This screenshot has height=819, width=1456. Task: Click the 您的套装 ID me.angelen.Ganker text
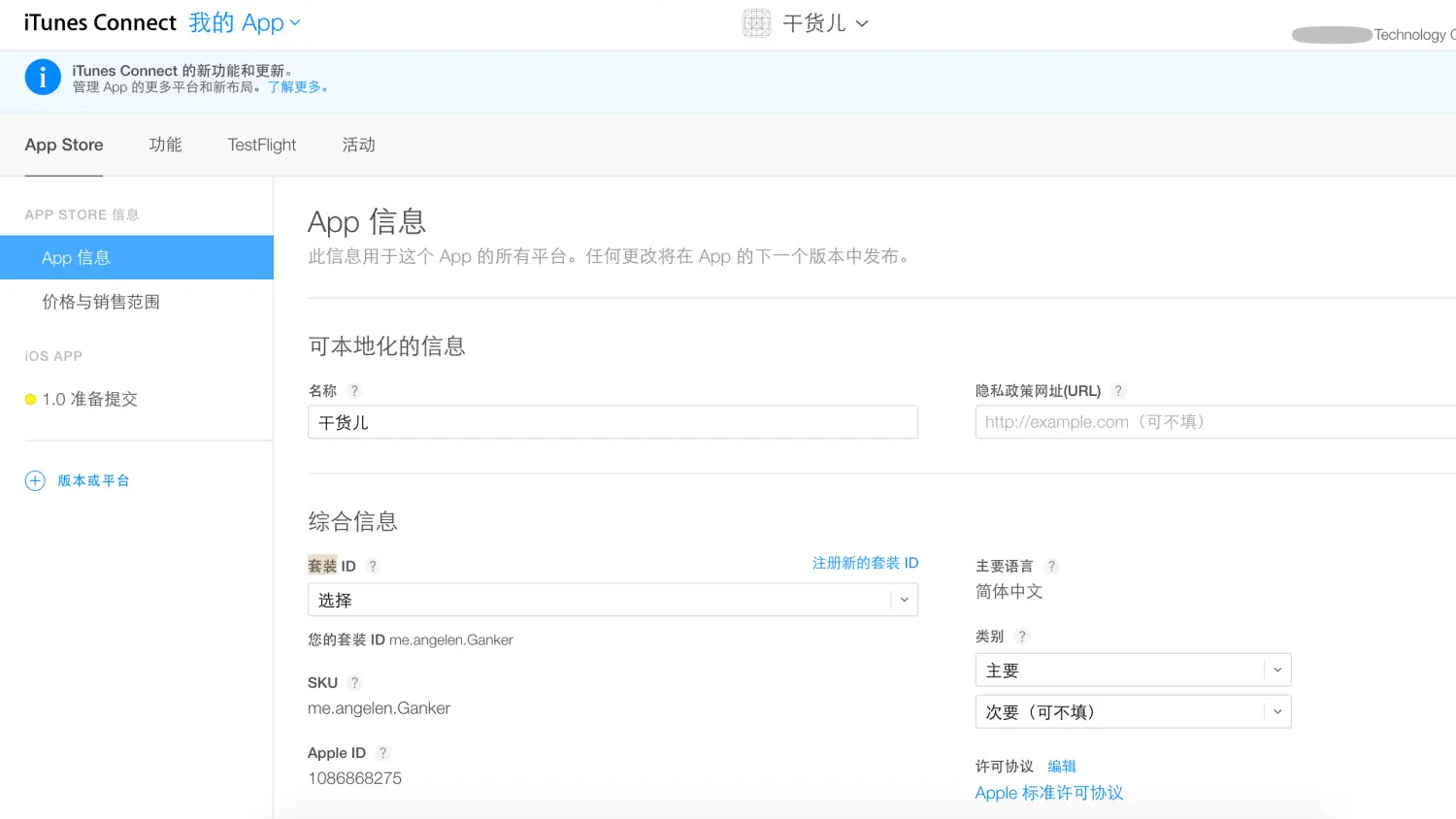coord(411,639)
